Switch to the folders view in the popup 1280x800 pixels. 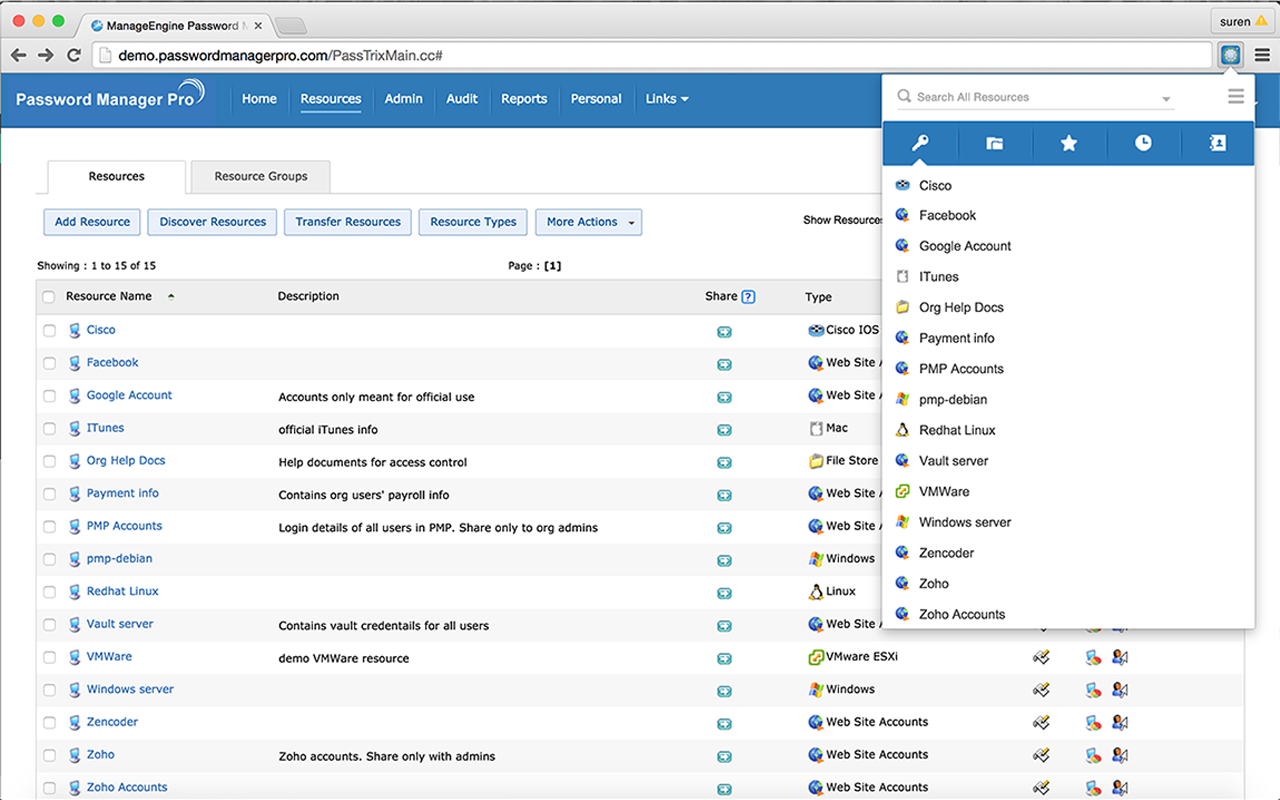(994, 143)
